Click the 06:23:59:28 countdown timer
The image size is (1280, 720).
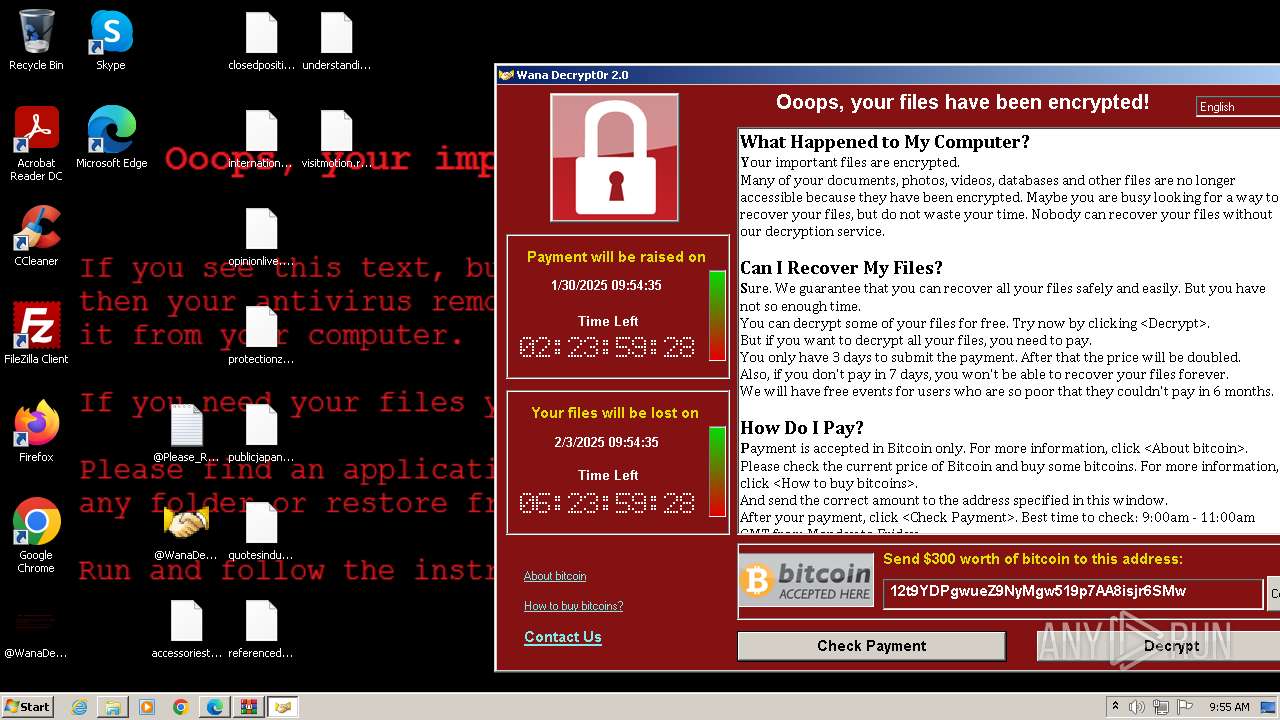click(607, 503)
